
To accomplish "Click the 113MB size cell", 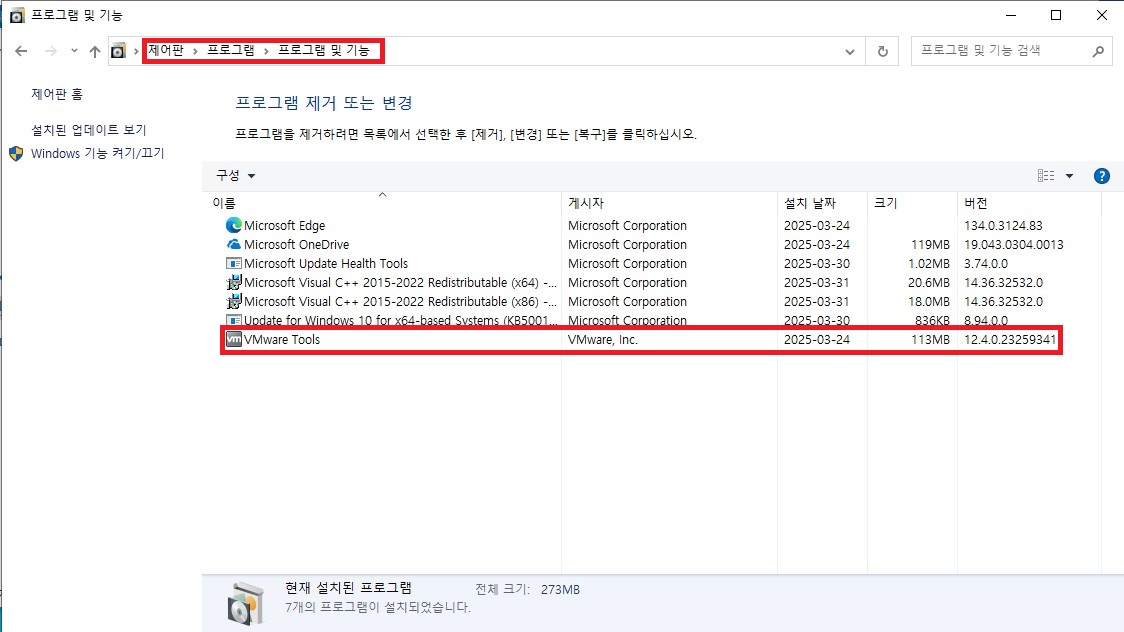I will [x=930, y=340].
